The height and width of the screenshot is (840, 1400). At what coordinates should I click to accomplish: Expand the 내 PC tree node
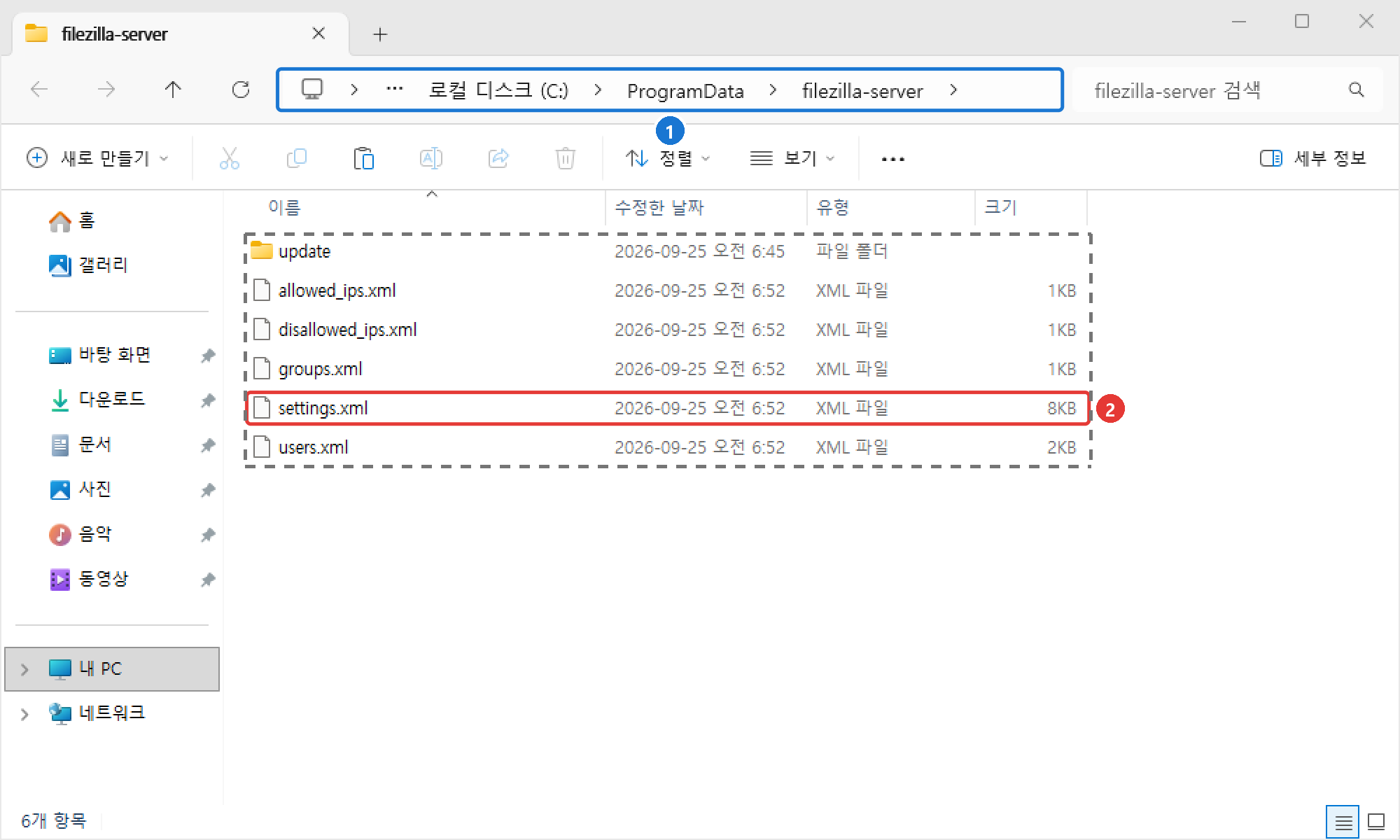24,670
